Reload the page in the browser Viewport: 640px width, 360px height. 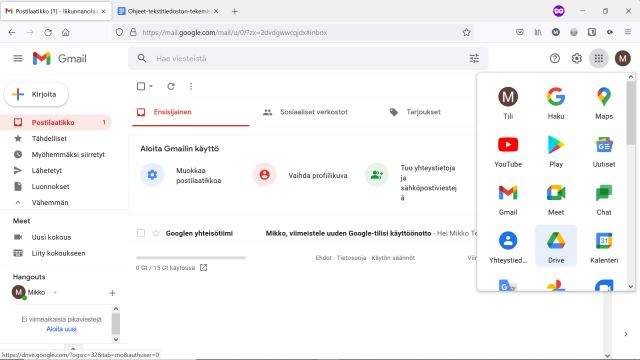coord(48,32)
